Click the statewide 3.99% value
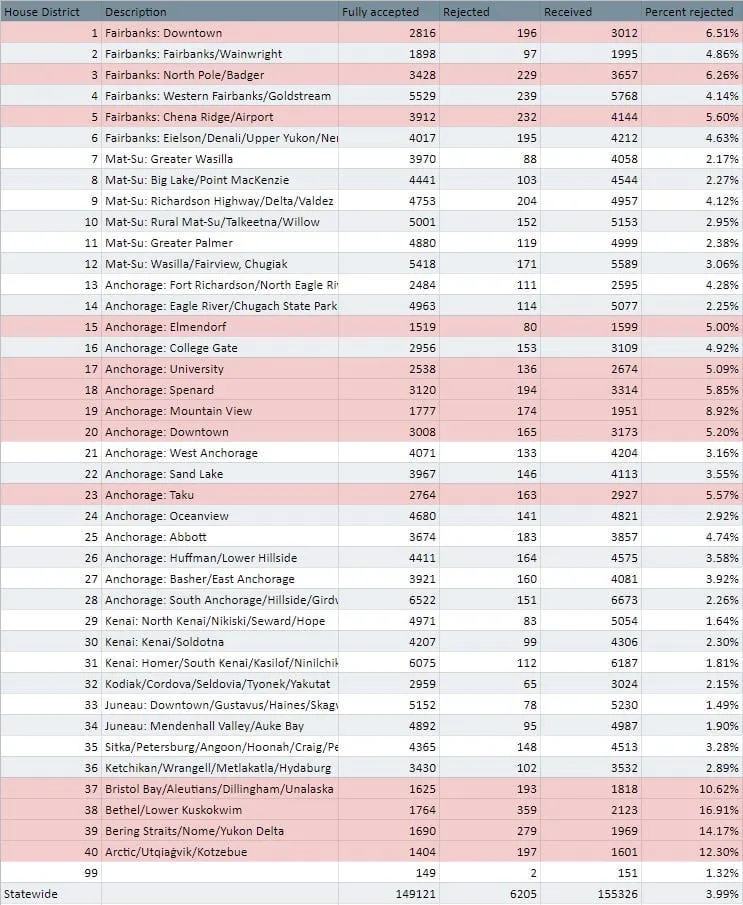The width and height of the screenshot is (743, 905). [x=722, y=894]
